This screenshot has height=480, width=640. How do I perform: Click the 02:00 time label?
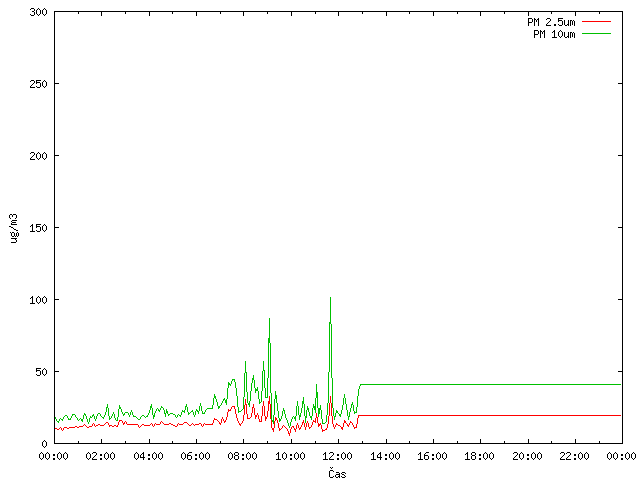point(100,456)
